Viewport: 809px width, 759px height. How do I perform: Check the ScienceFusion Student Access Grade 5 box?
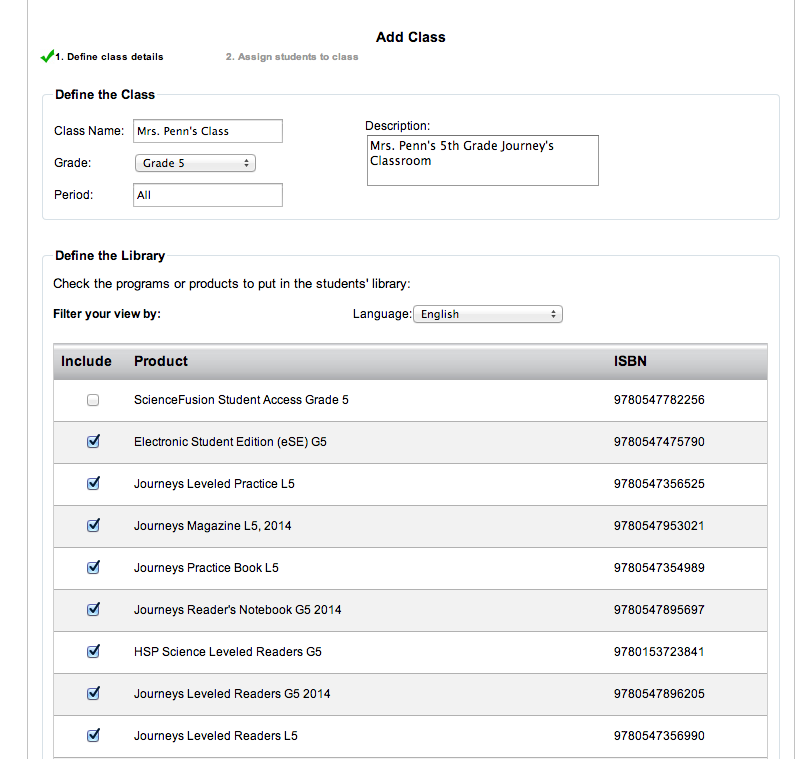pos(93,400)
